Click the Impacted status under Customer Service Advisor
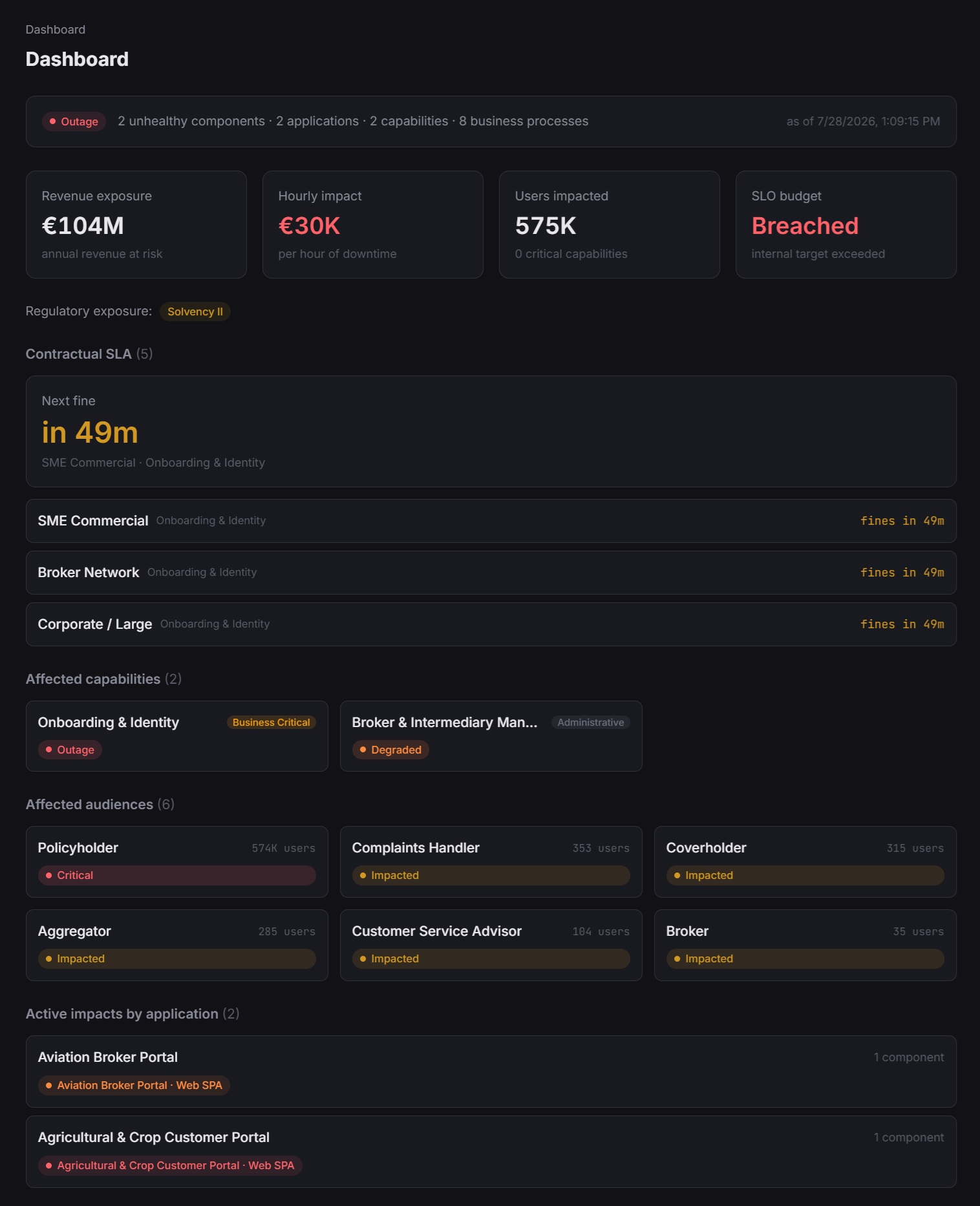The width and height of the screenshot is (980, 1206). tap(491, 958)
